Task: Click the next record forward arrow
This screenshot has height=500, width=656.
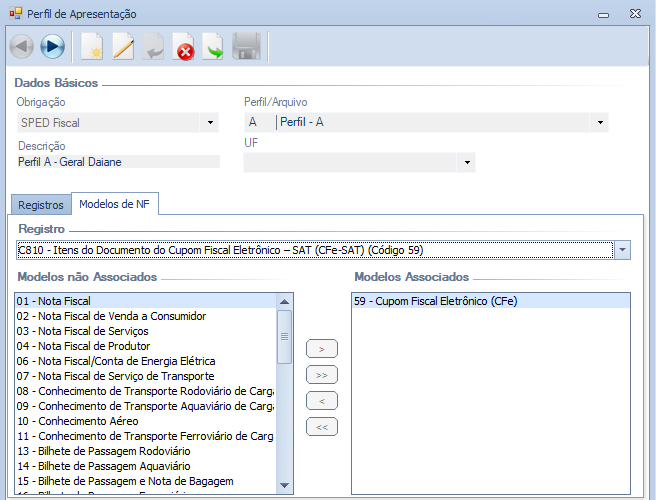Action: coord(52,47)
